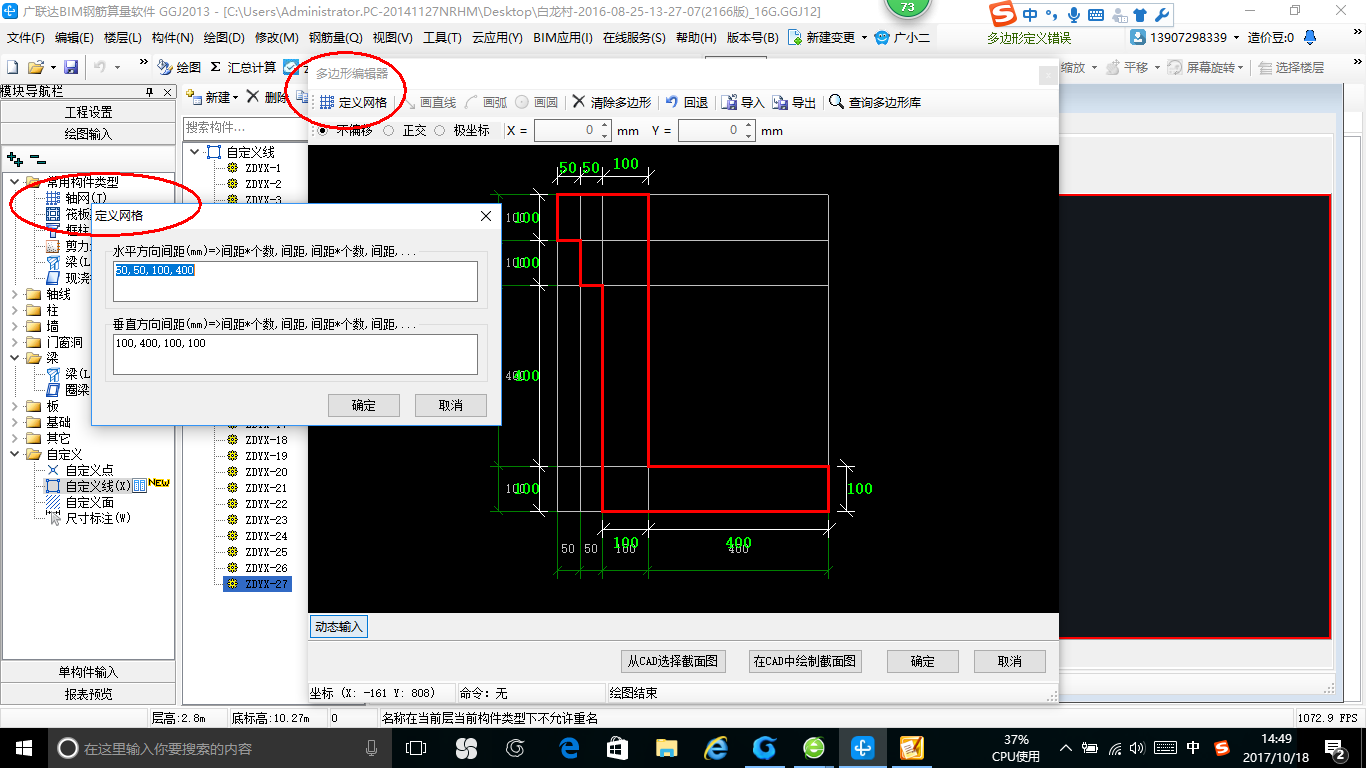Select the 画圆 draw circle tool
The height and width of the screenshot is (768, 1366).
tap(537, 102)
